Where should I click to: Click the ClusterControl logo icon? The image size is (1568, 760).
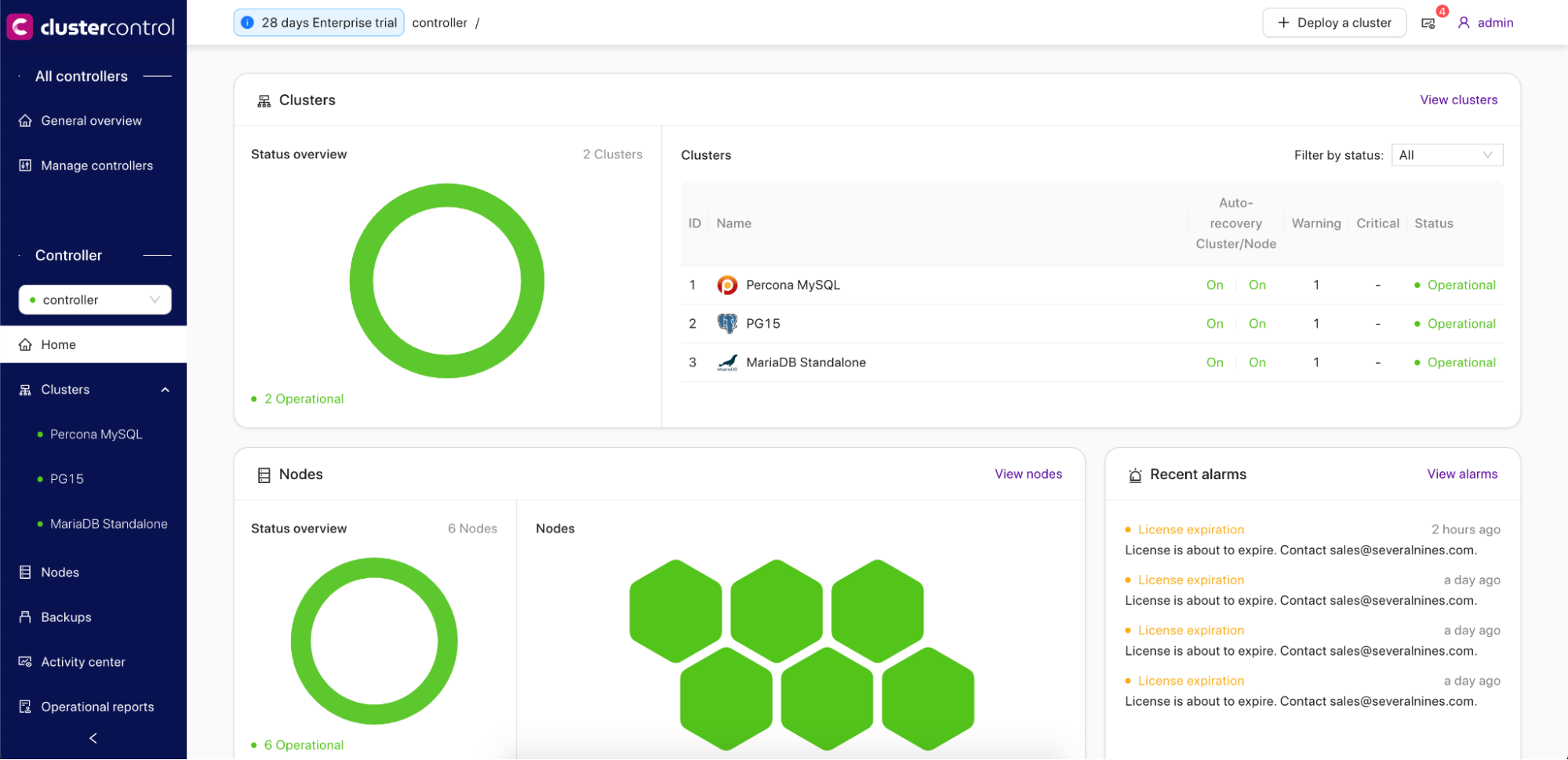[x=20, y=27]
